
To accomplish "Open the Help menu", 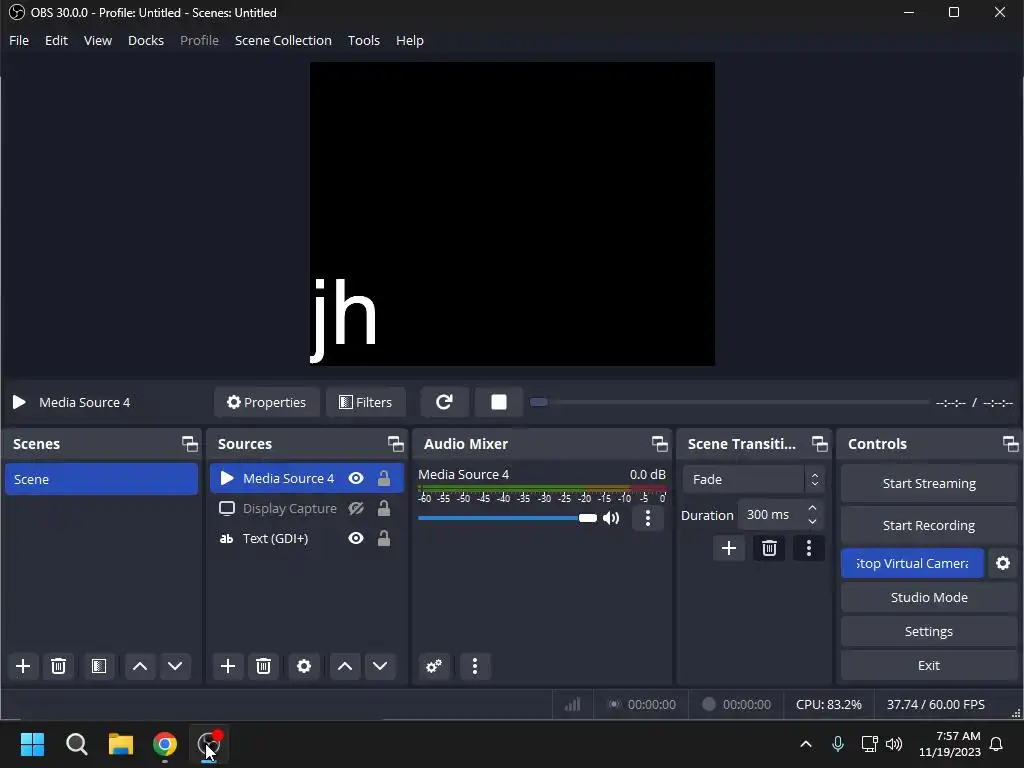I will click(x=409, y=40).
